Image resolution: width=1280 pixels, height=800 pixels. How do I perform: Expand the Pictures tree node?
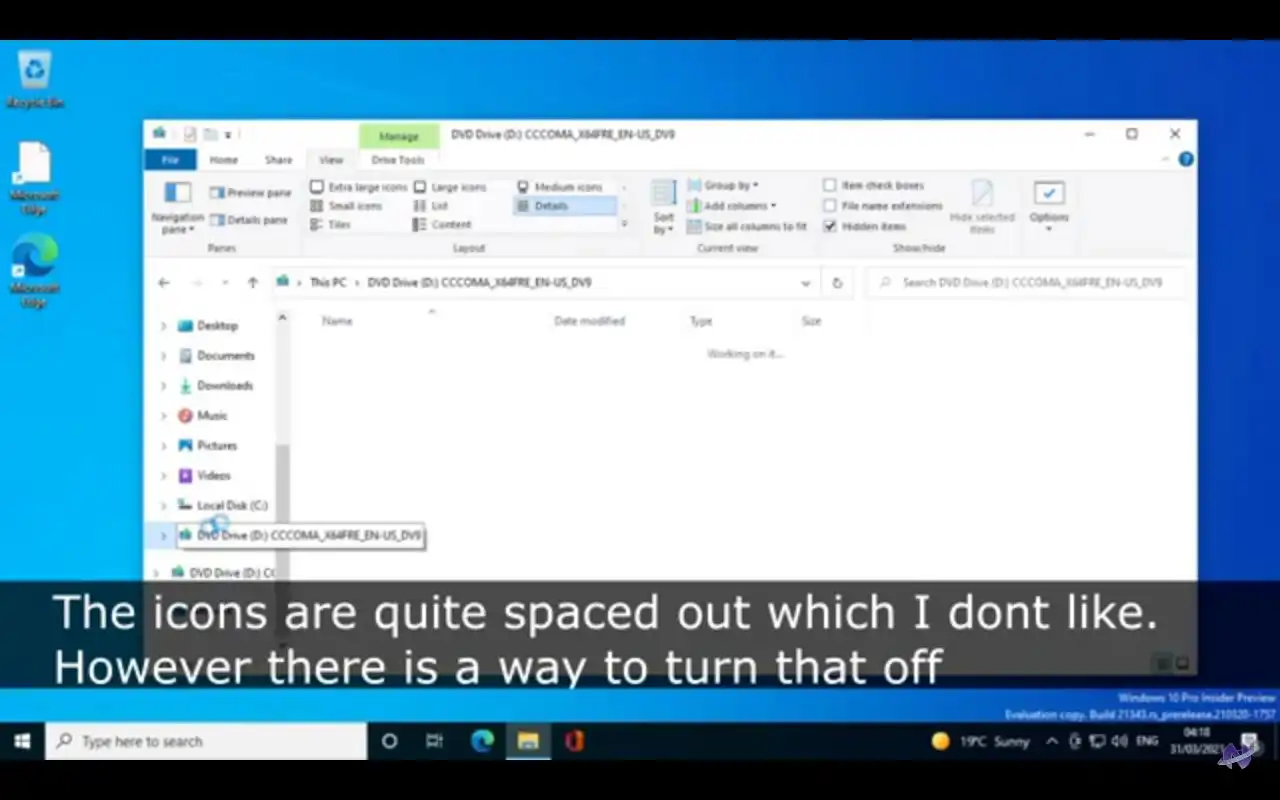point(164,446)
